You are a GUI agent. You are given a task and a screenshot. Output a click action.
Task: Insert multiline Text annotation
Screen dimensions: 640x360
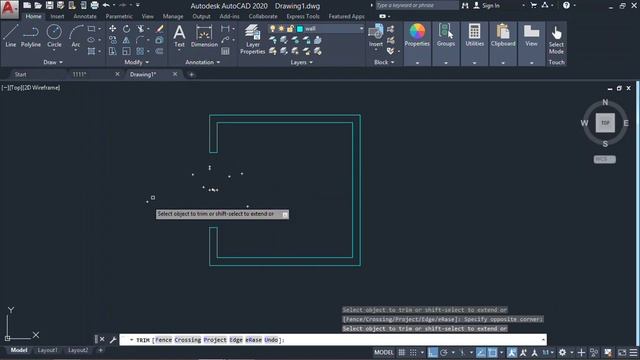tap(180, 36)
